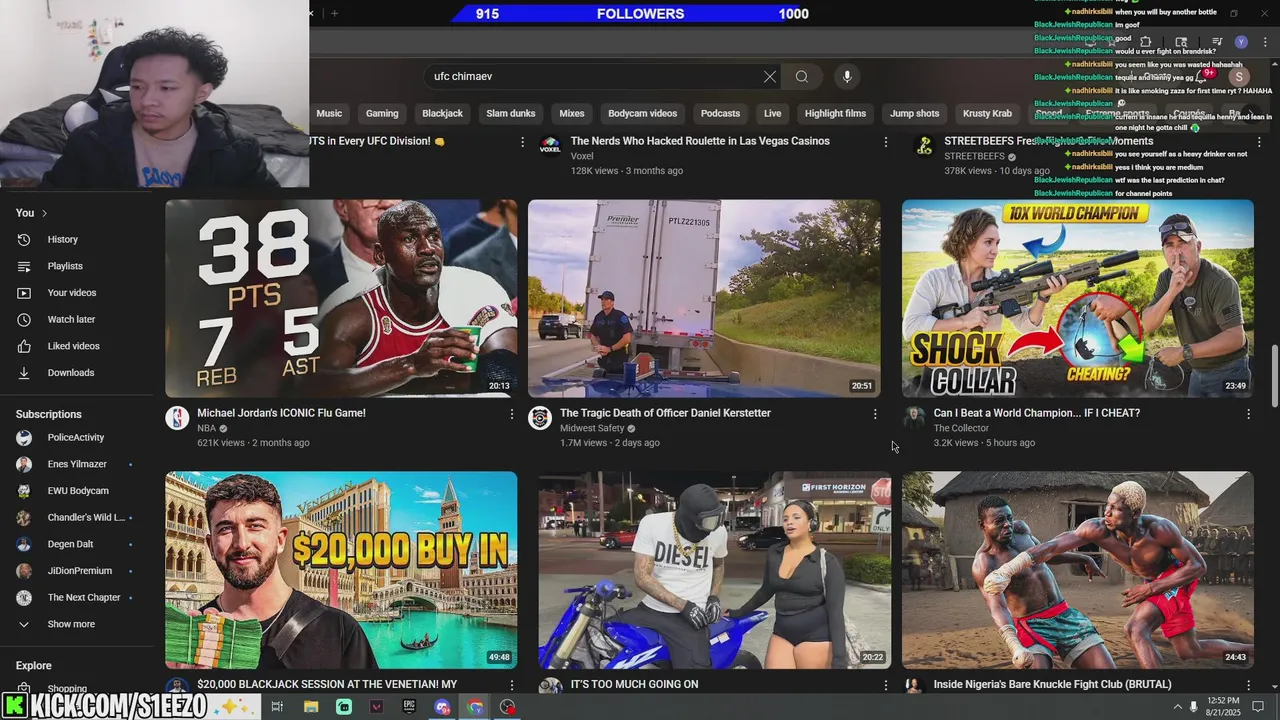Open Valorant from the taskbar

tap(377, 707)
